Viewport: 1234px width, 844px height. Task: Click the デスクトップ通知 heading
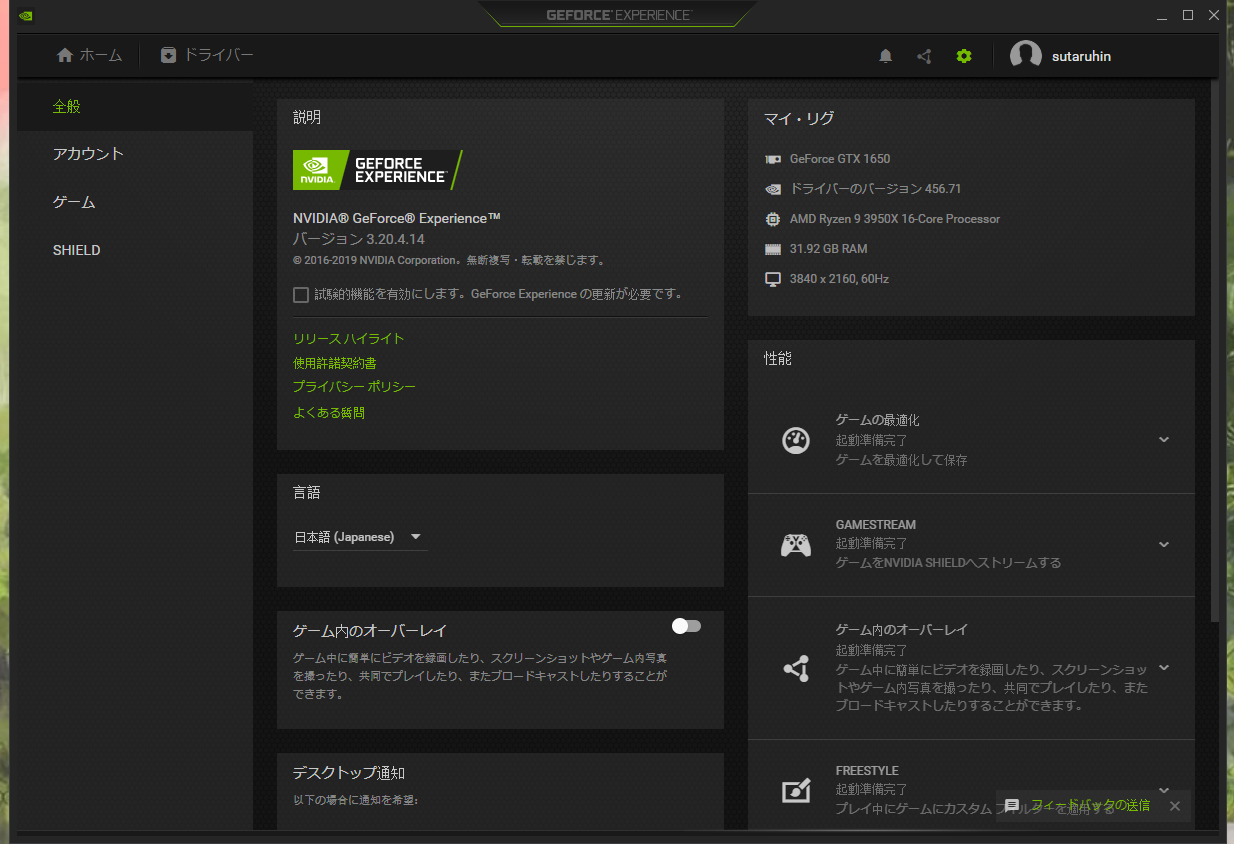(x=349, y=773)
